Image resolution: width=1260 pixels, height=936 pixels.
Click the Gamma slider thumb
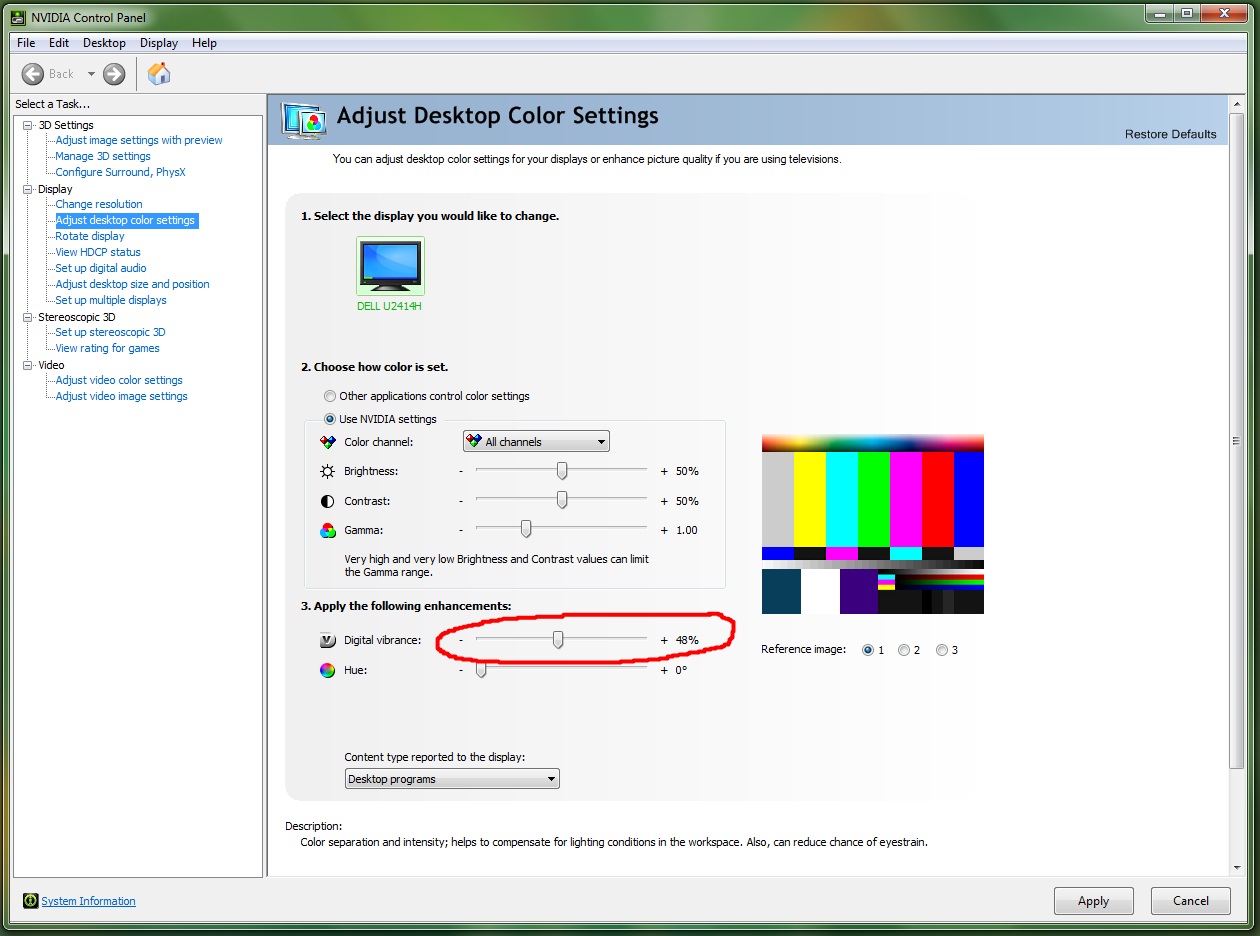pyautogui.click(x=526, y=529)
